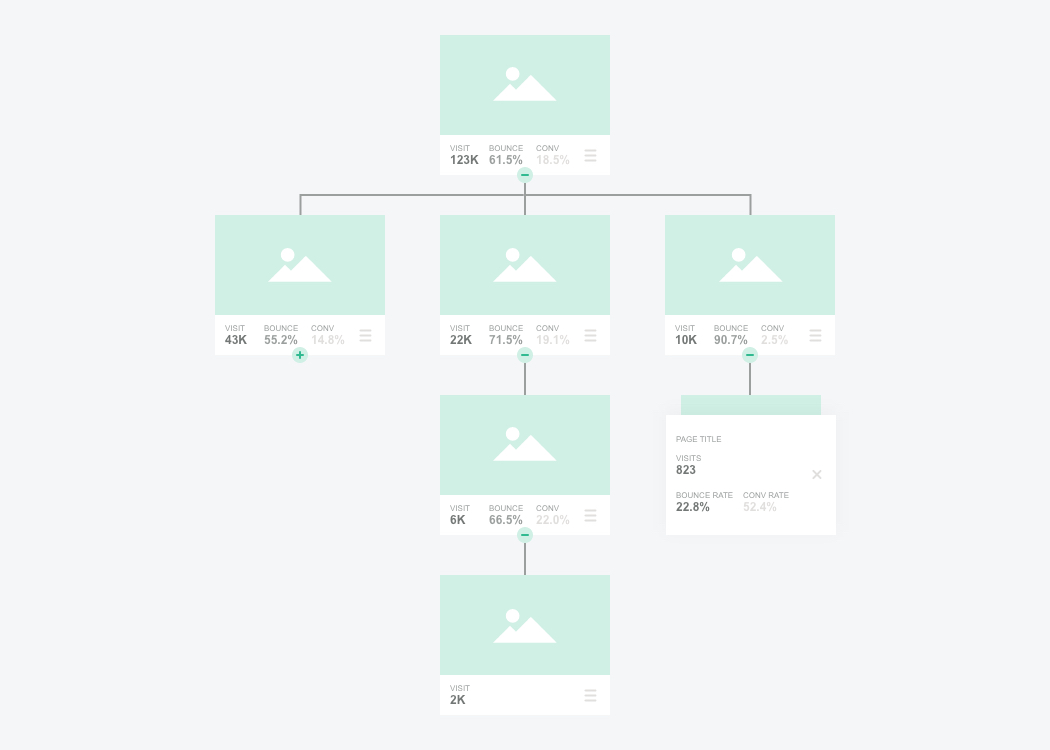
Task: Select the 2K visits page thumbnail
Action: [525, 625]
